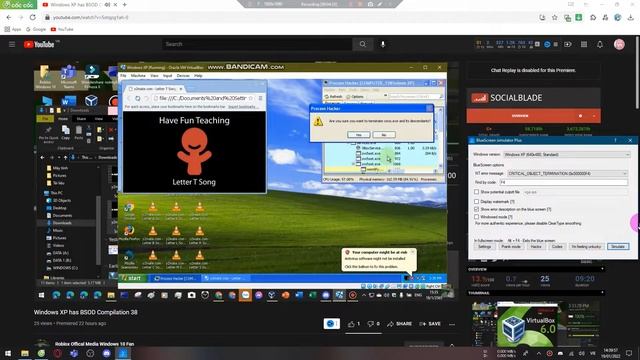Open Windows Start on the bottom taskbar
This screenshot has width=640, height=360.
(8, 353)
